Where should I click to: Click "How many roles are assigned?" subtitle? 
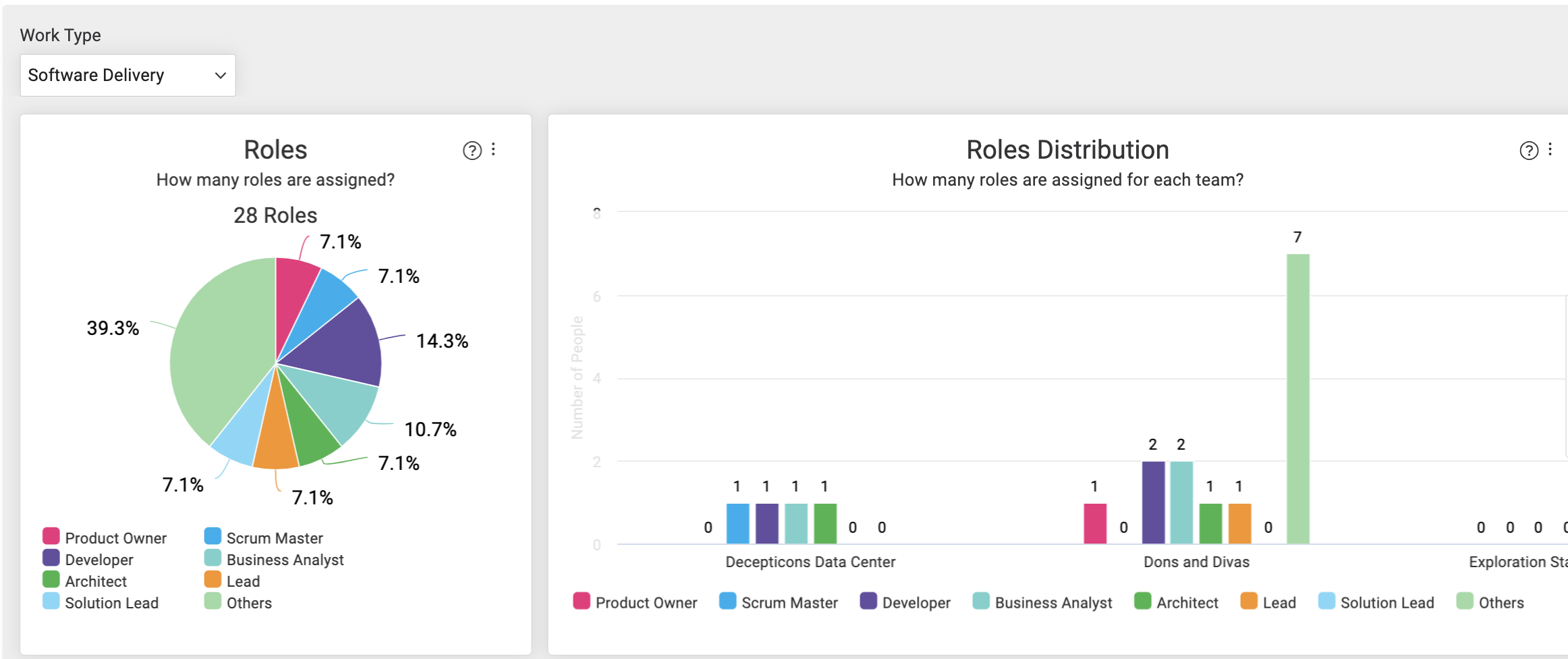pos(275,180)
